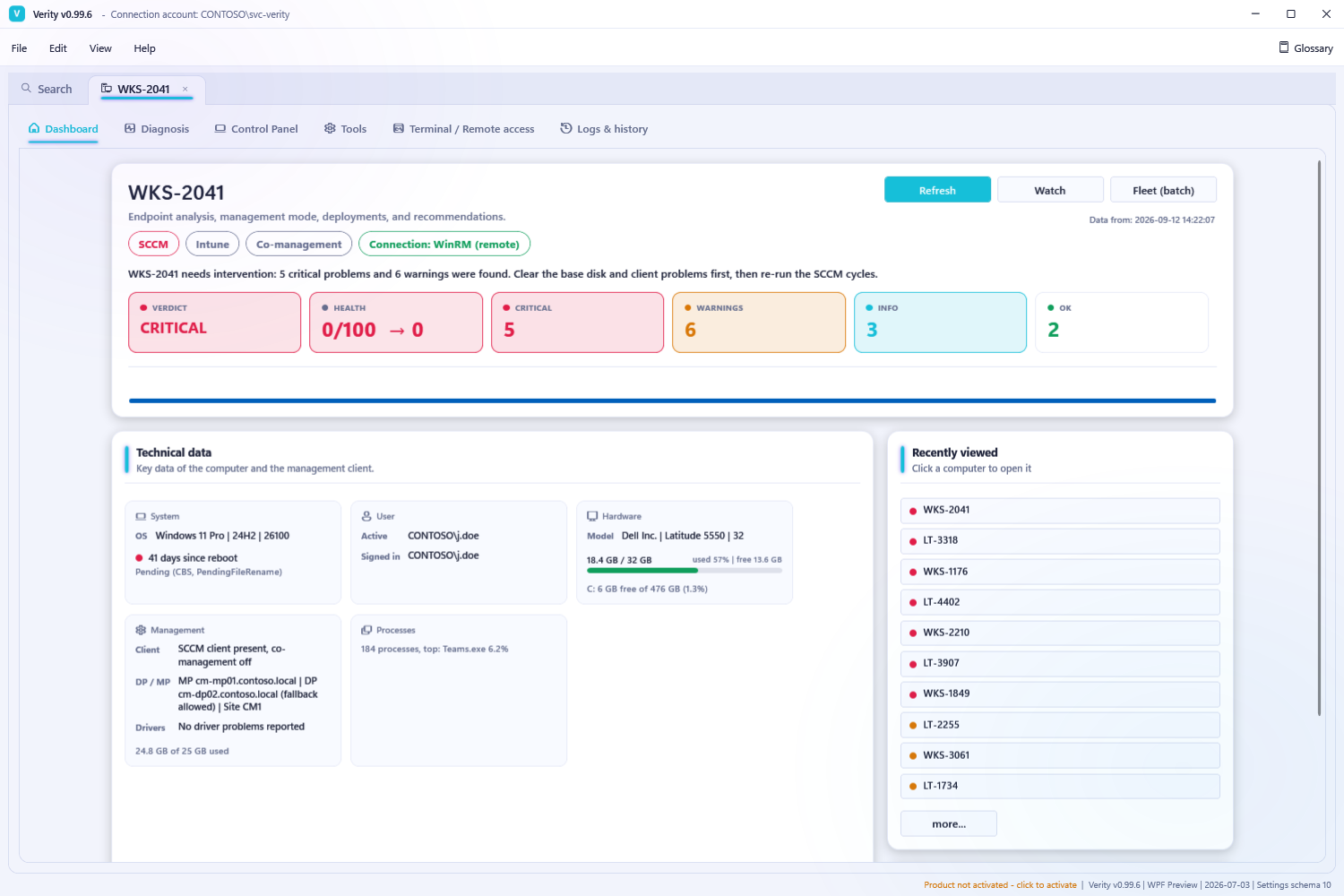Click the more... button in Recently viewed

[949, 824]
